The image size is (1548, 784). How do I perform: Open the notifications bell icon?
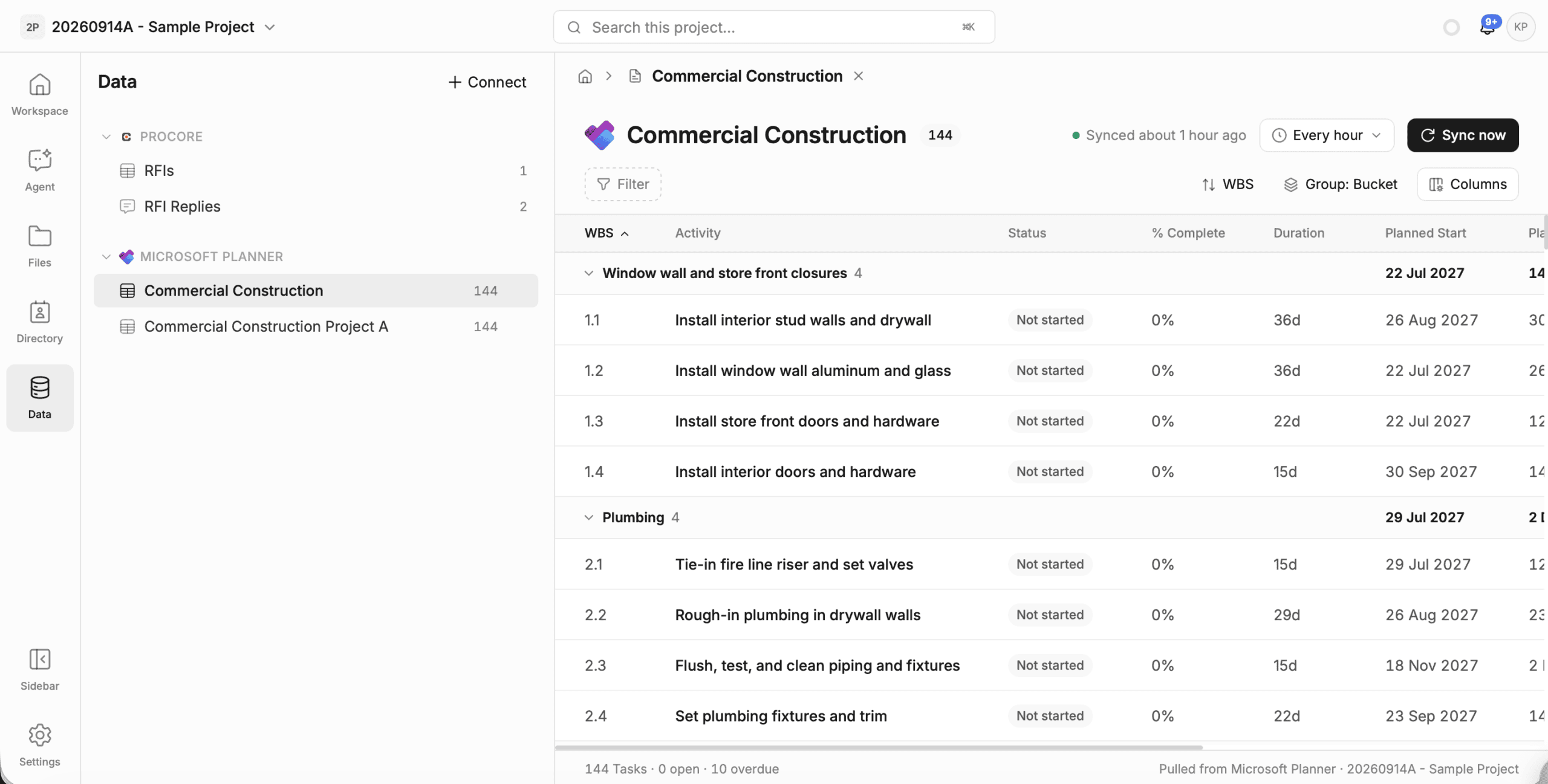[1488, 27]
